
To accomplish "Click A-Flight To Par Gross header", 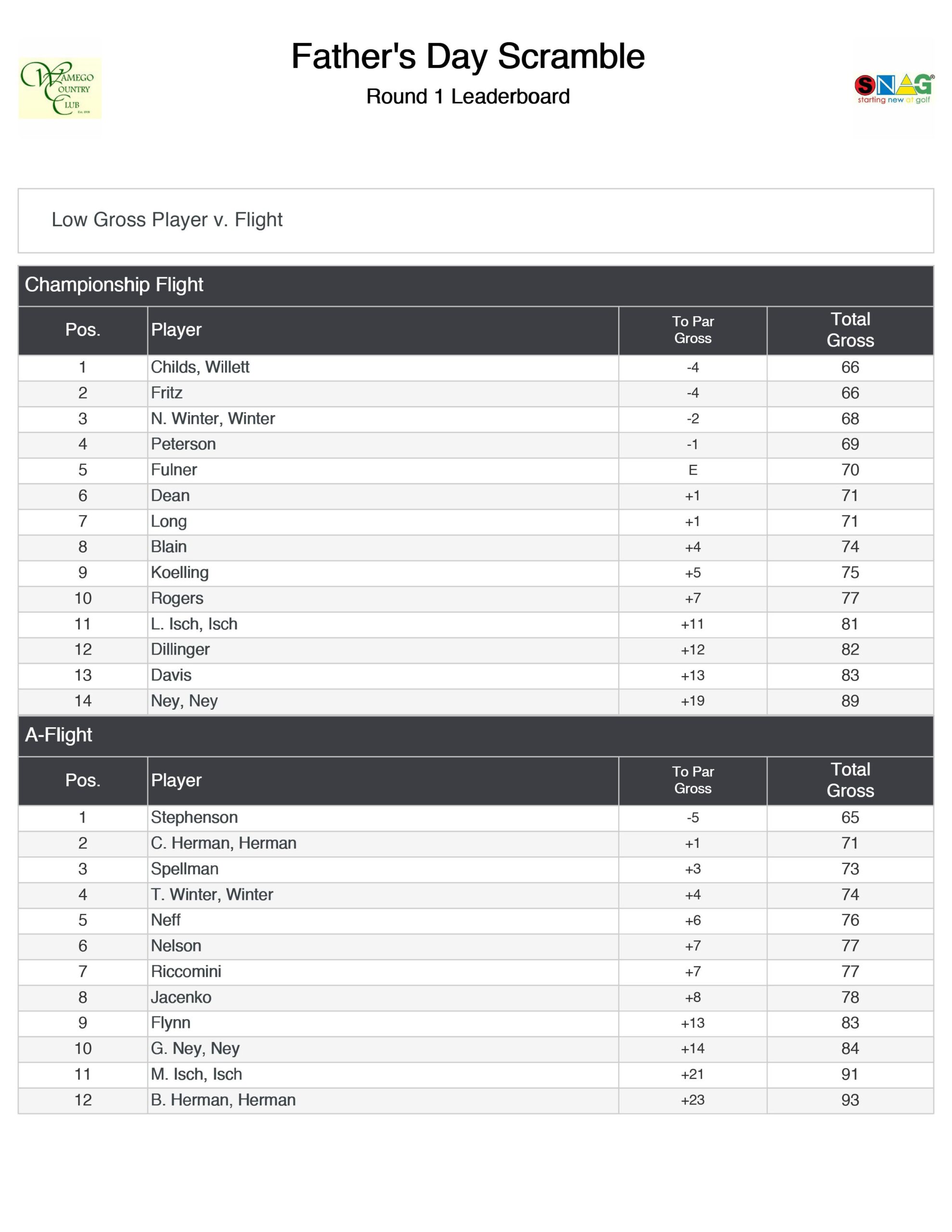I will click(x=693, y=780).
